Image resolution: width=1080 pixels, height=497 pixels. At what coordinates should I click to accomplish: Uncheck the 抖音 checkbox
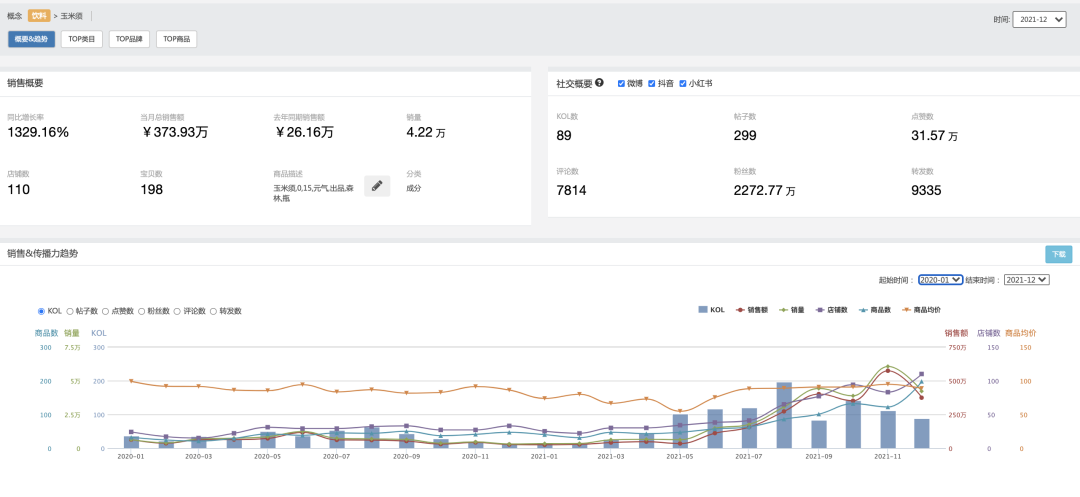click(x=652, y=83)
